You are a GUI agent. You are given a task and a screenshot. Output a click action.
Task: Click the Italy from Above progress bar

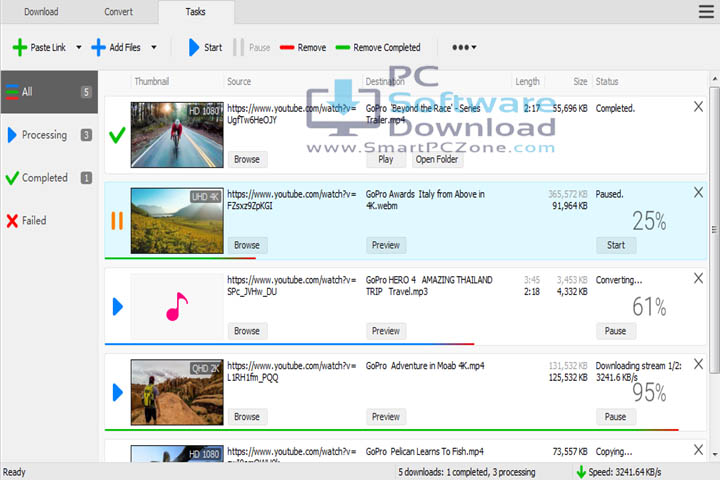click(x=180, y=258)
